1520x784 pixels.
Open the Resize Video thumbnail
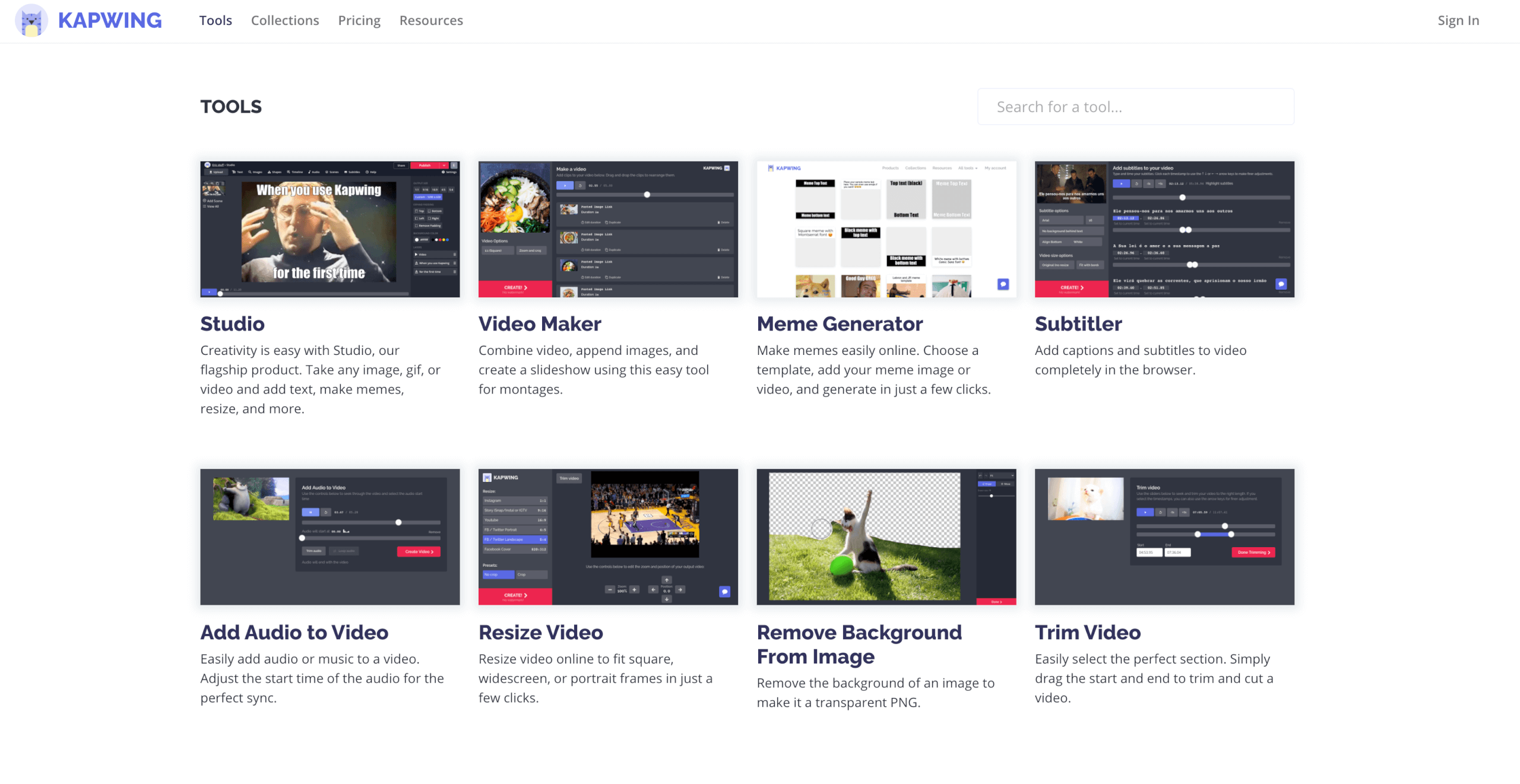coord(608,537)
